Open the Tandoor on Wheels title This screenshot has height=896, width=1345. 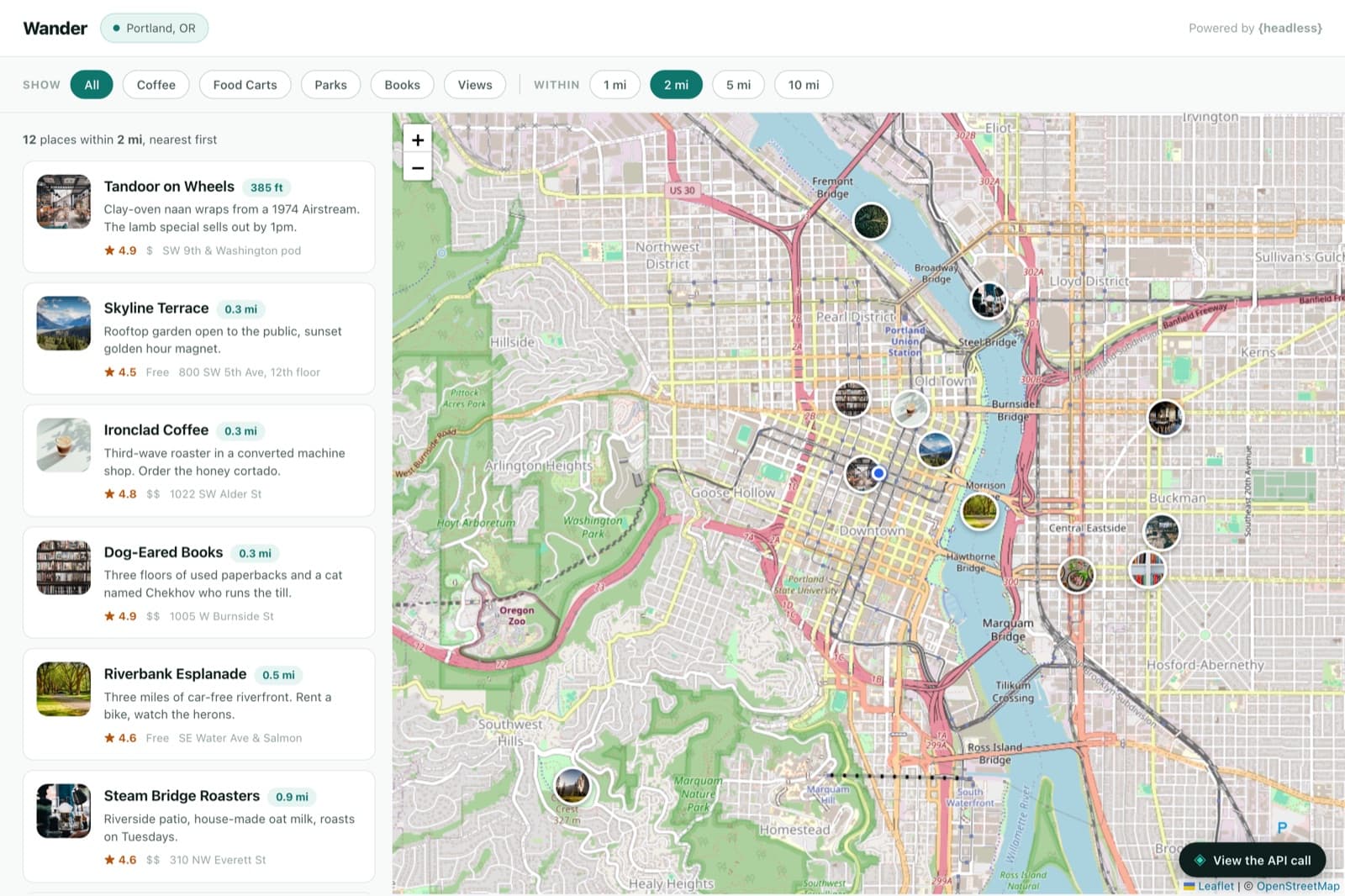coord(169,187)
